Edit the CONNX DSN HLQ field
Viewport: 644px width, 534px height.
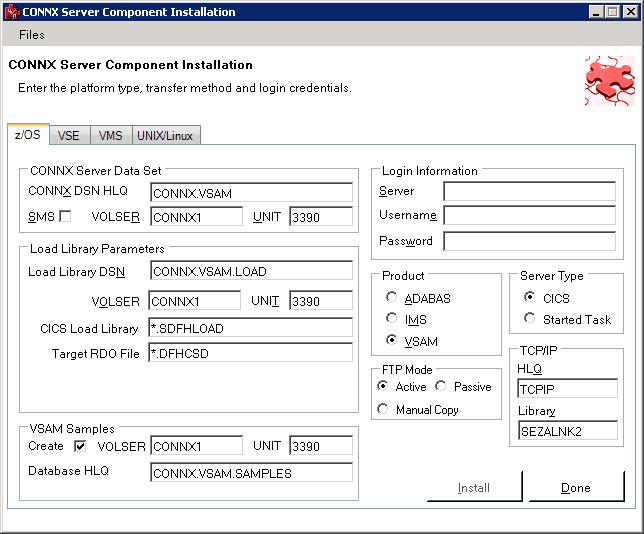(x=251, y=192)
